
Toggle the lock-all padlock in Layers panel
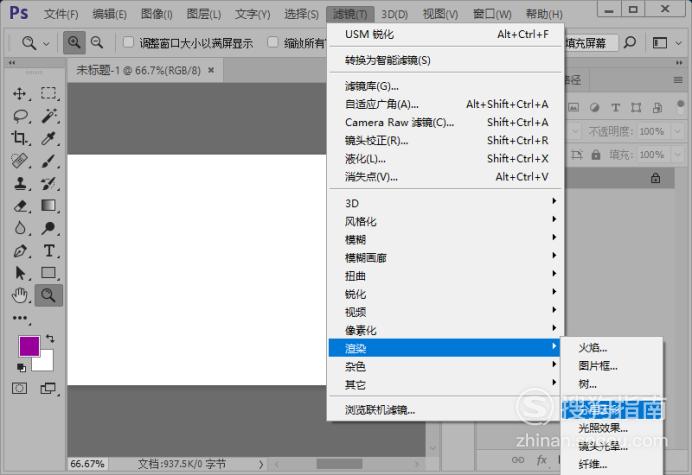(x=596, y=155)
